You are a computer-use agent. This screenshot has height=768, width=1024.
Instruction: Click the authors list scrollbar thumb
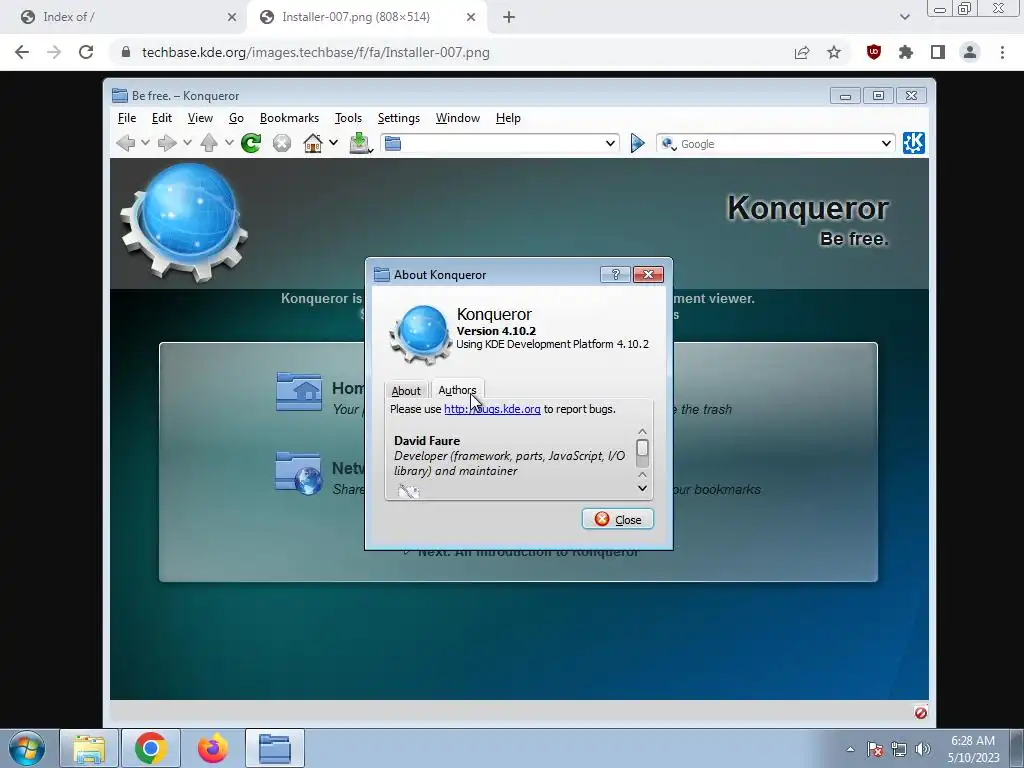[x=642, y=449]
